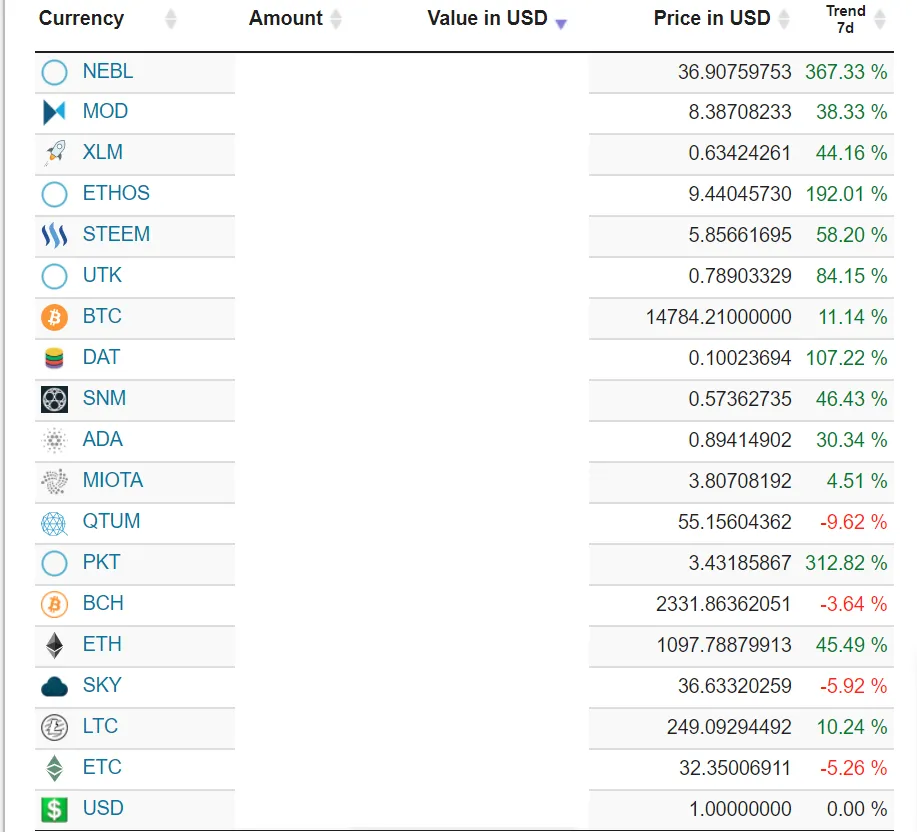Open the DAT currency link
This screenshot has height=832, width=917.
(x=101, y=357)
